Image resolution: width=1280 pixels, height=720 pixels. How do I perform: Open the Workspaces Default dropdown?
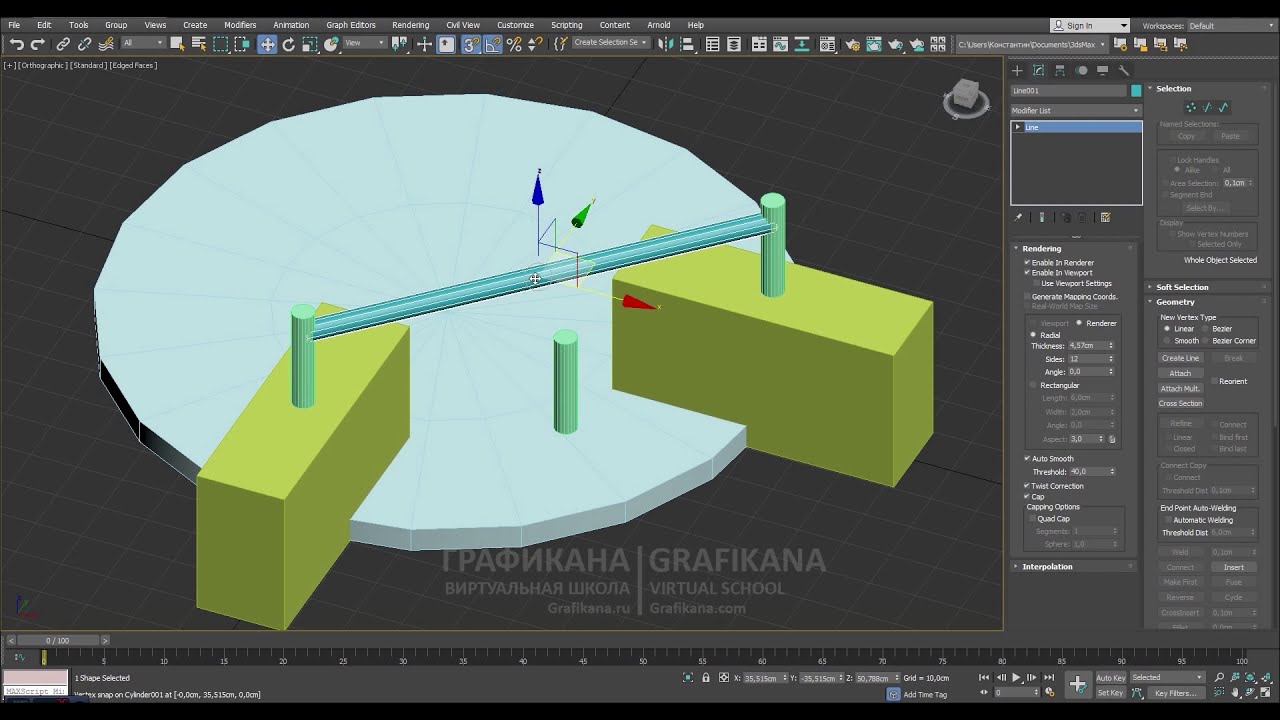[1231, 26]
